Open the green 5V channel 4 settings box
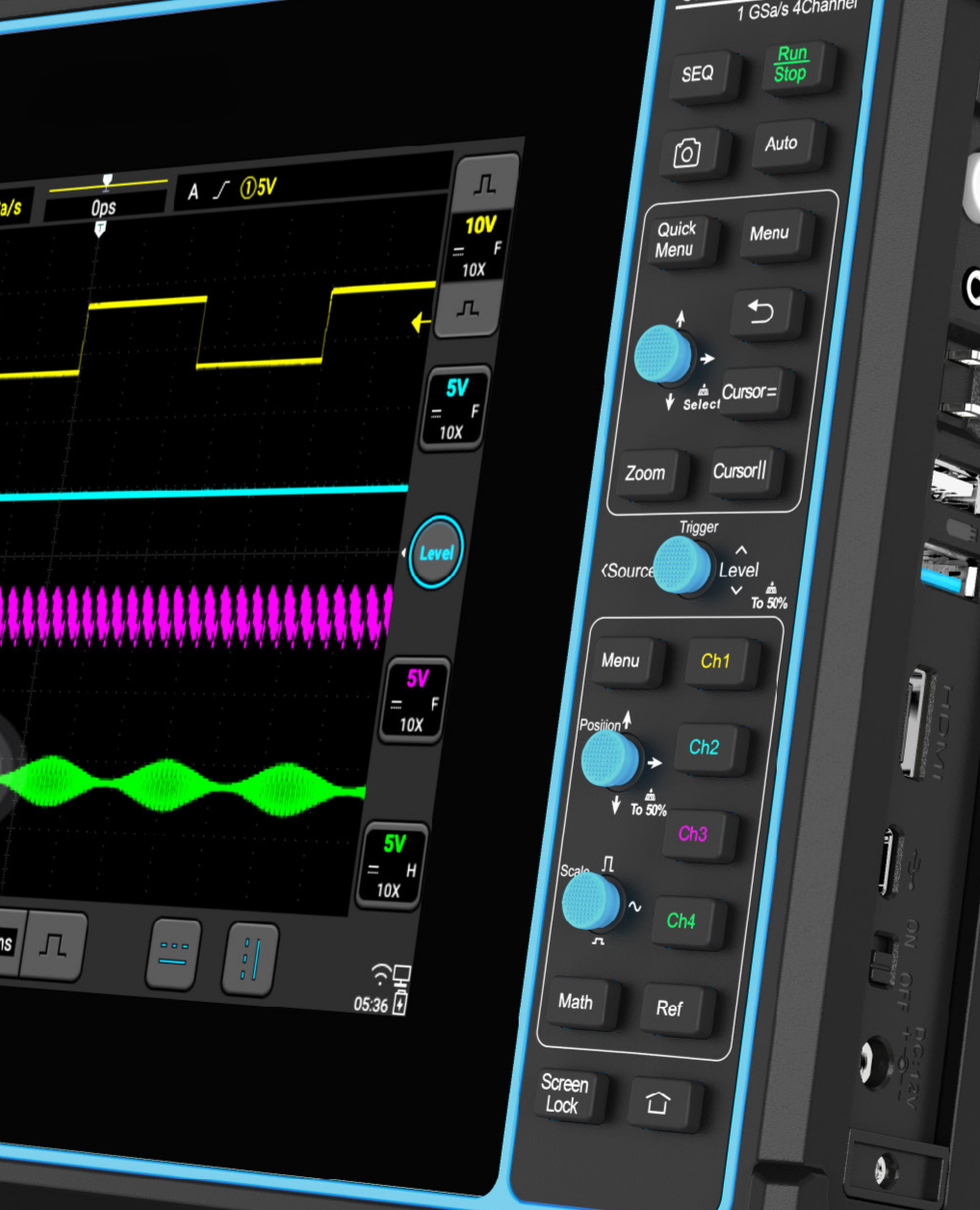This screenshot has width=980, height=1210. [392, 865]
